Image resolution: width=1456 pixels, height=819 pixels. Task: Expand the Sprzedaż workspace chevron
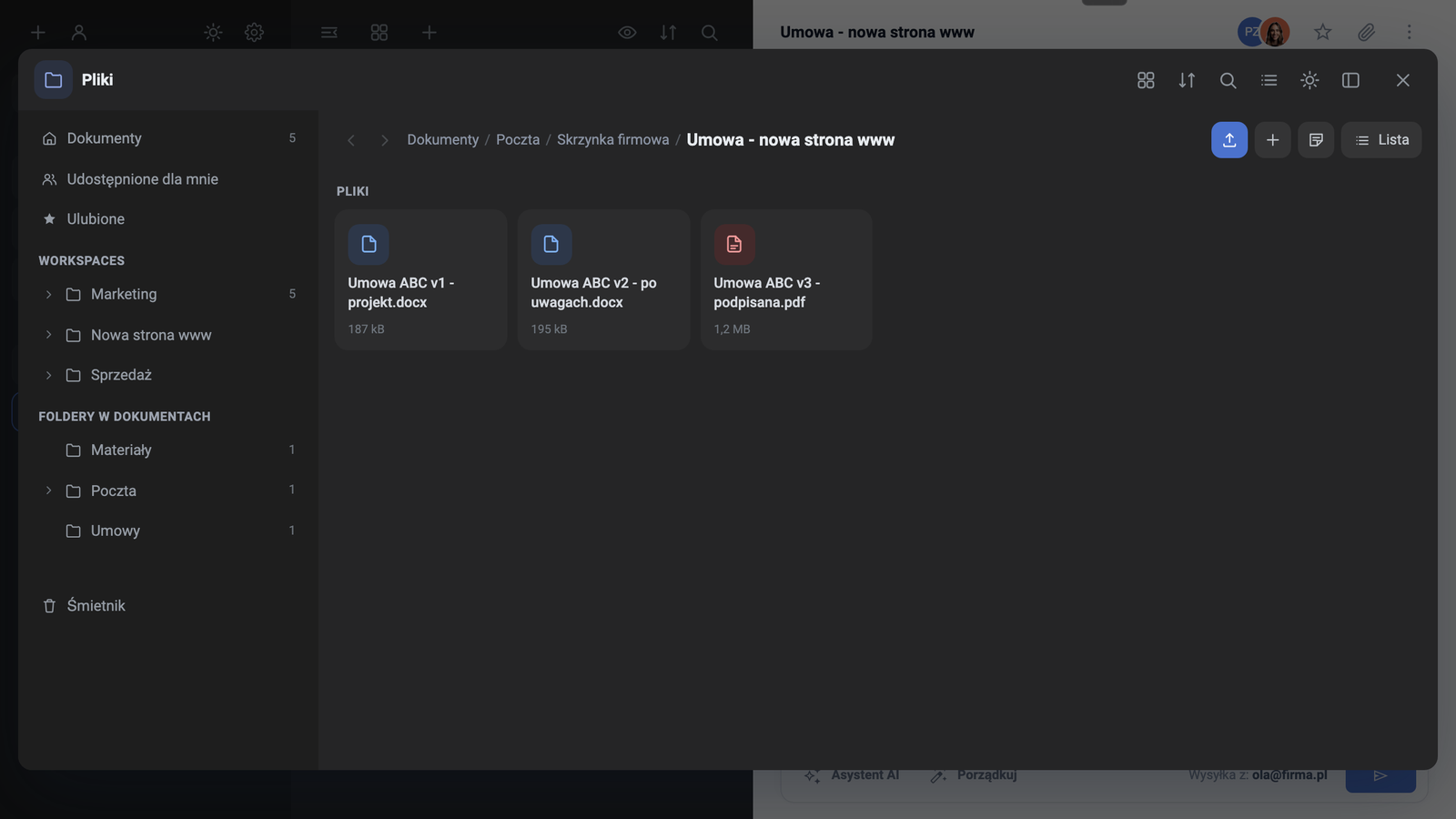coord(48,375)
